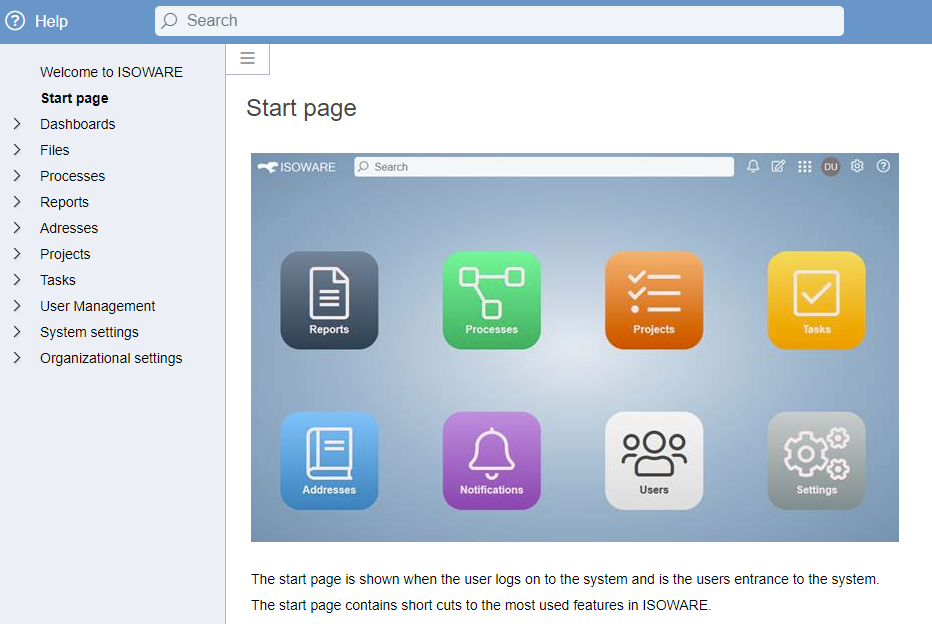Open the Processes topic in sidebar
The image size is (932, 624).
click(73, 177)
